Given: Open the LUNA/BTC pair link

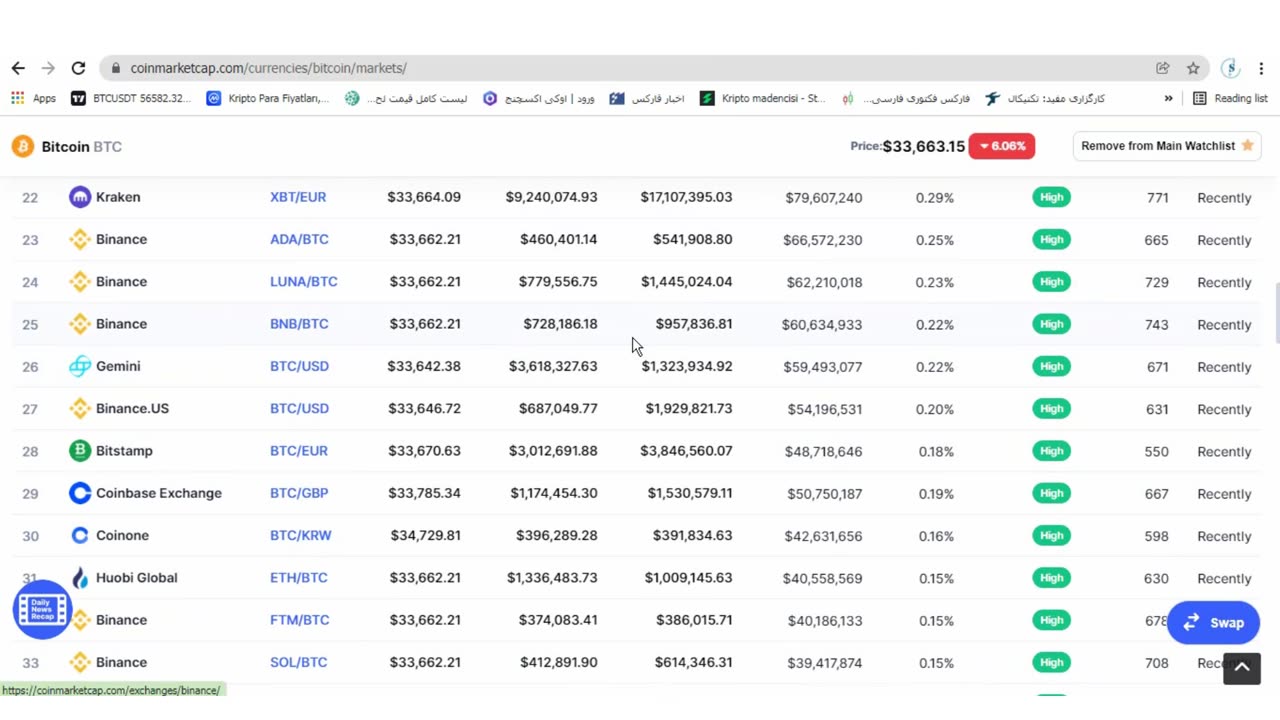Looking at the screenshot, I should (304, 281).
